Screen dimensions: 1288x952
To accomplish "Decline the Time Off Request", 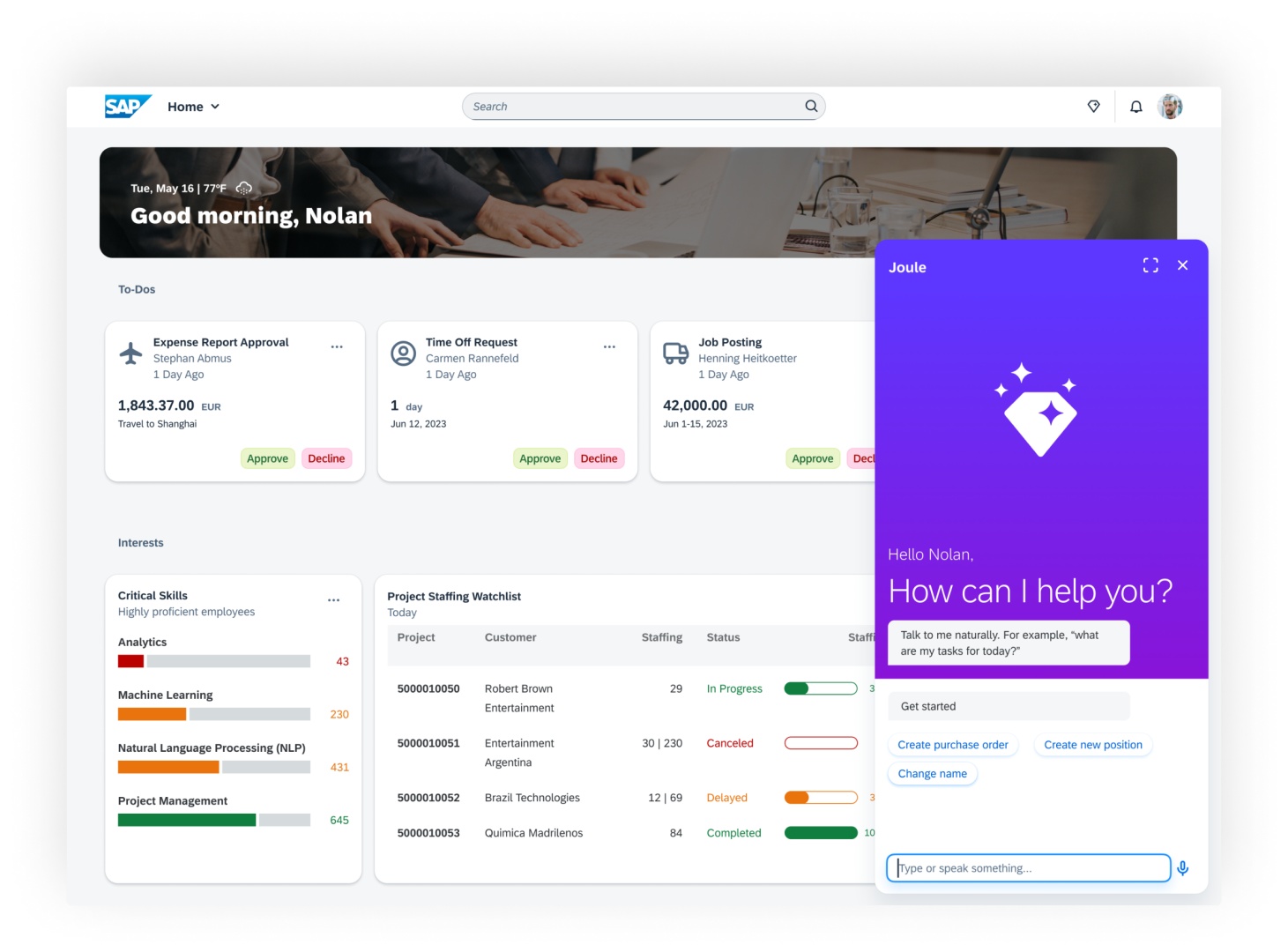I will (599, 458).
